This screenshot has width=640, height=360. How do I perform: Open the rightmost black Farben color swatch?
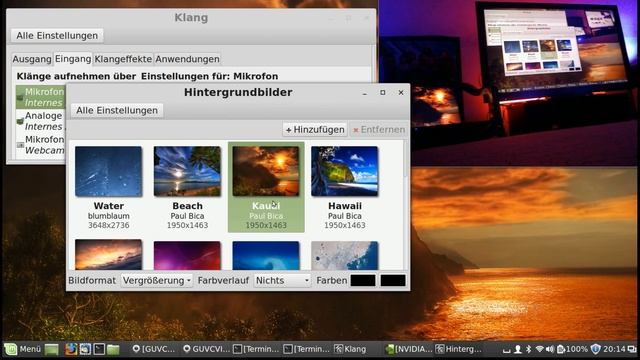[393, 280]
